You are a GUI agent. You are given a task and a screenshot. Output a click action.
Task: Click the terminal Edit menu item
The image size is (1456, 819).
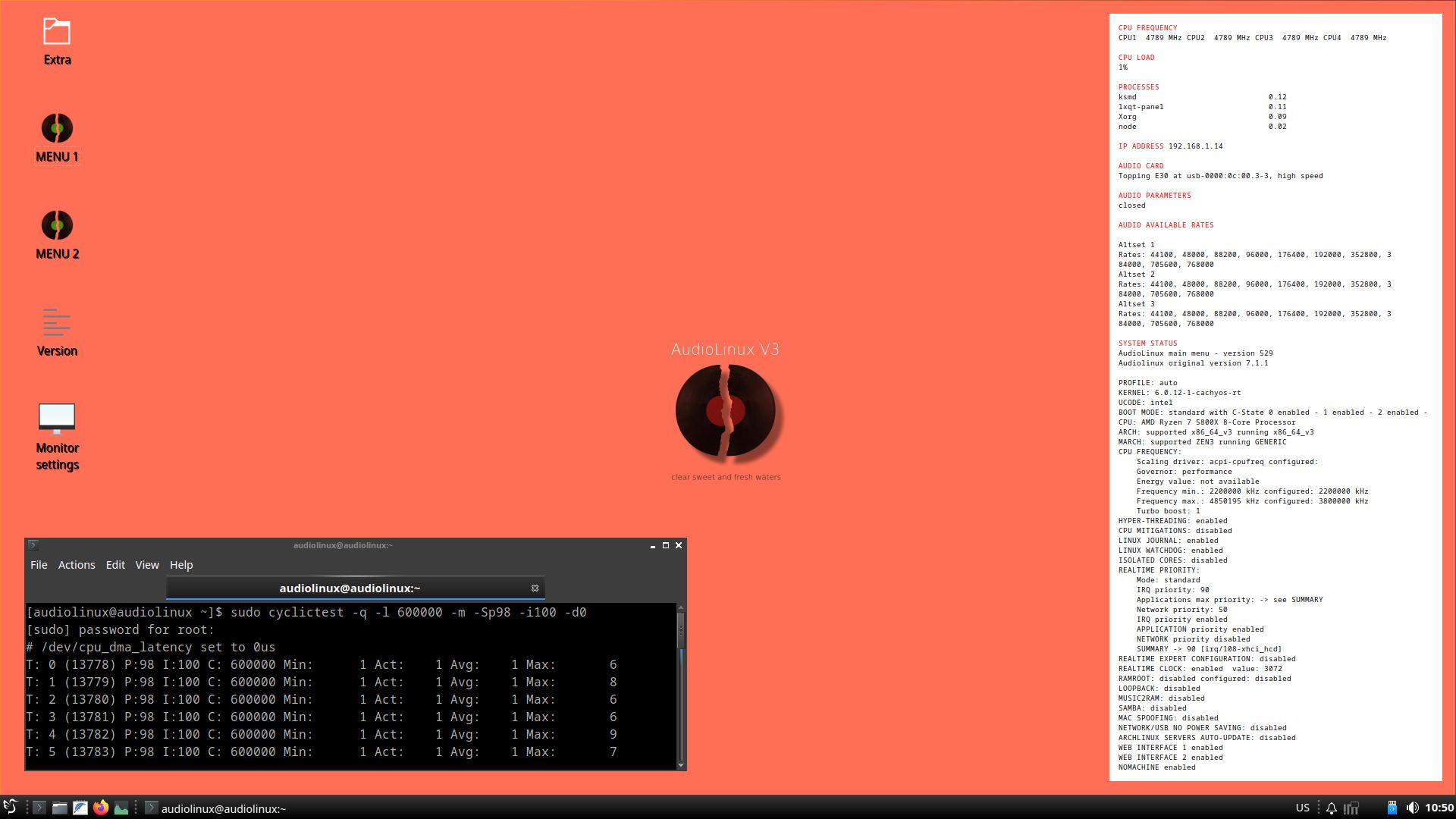tap(115, 564)
